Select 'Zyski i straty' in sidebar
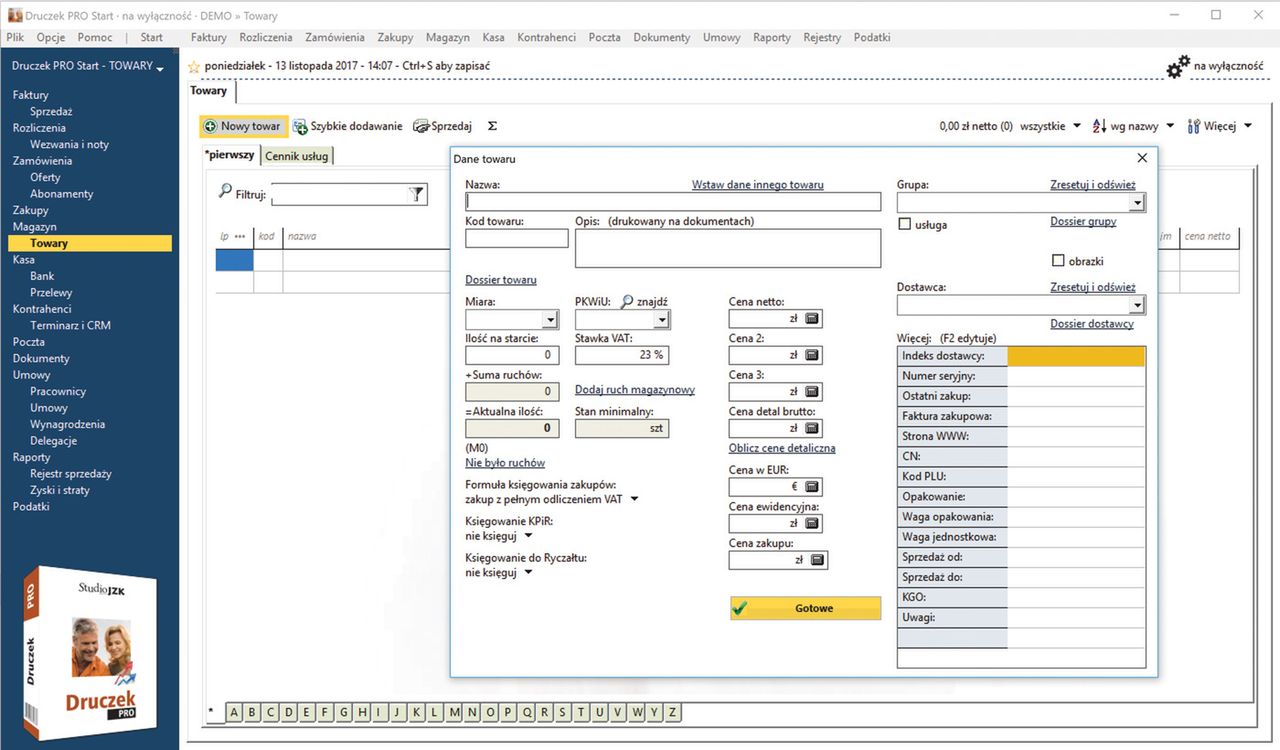Image resolution: width=1280 pixels, height=750 pixels. 60,490
